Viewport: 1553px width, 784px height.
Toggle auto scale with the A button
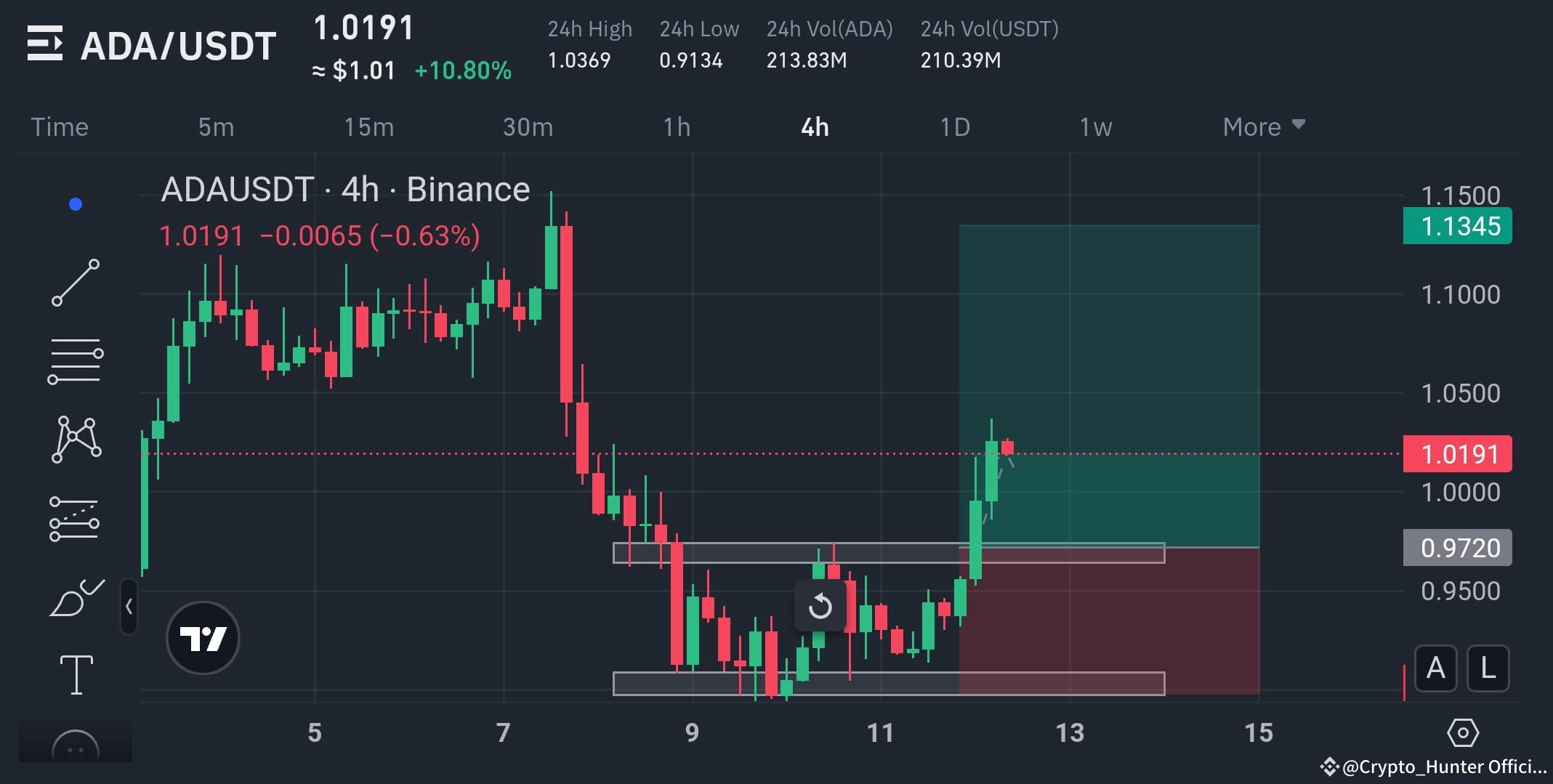coord(1435,668)
